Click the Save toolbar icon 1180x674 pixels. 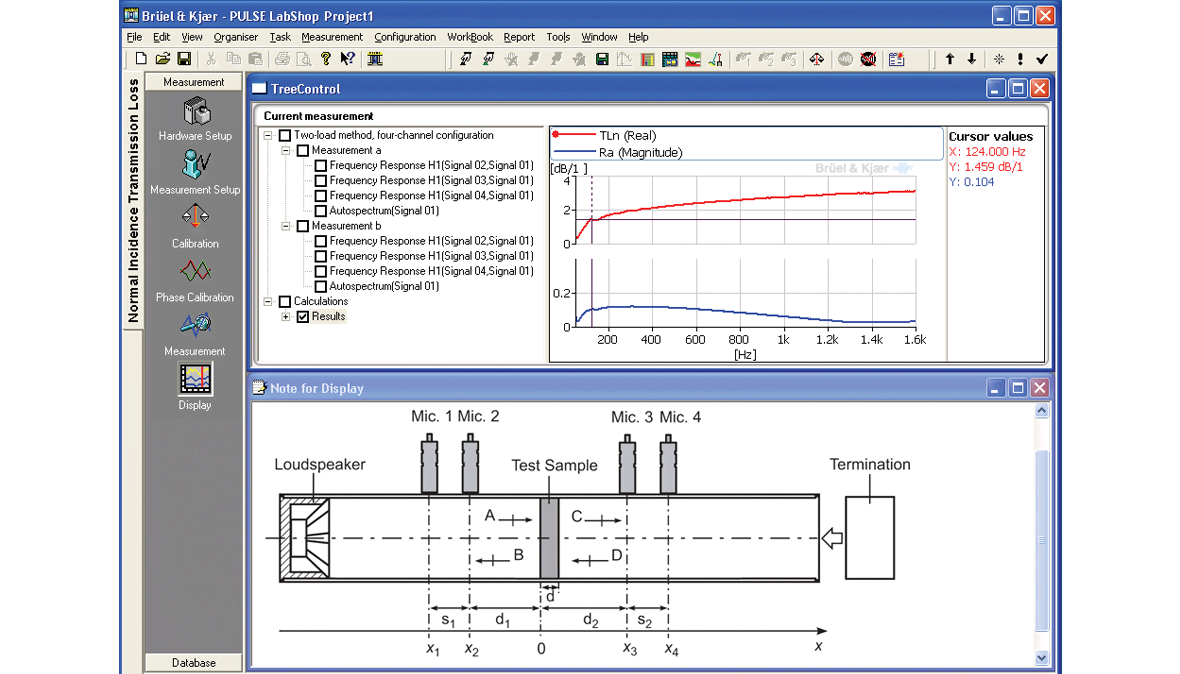coord(184,60)
